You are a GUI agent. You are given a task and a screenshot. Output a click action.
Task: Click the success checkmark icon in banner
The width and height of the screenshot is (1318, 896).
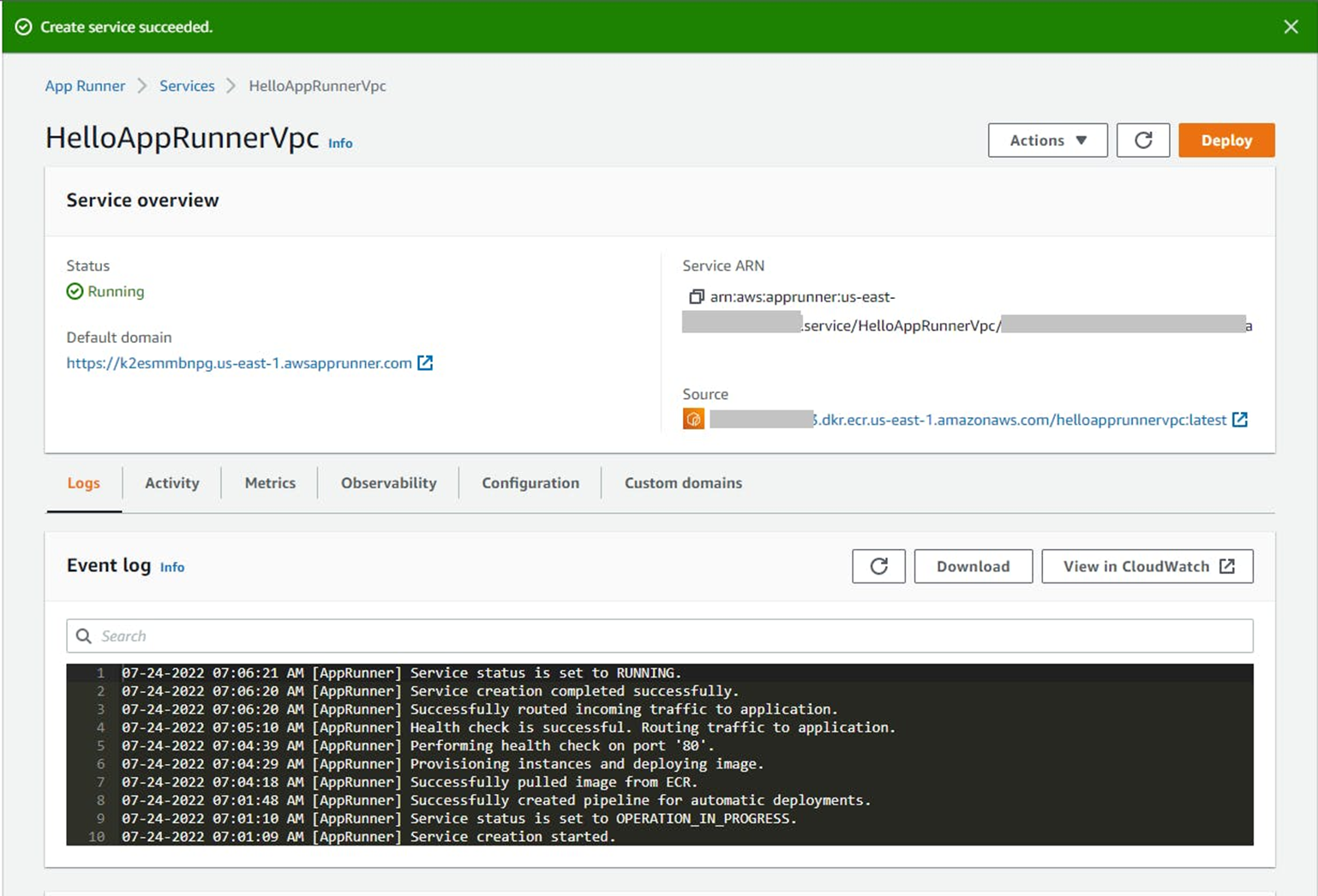[24, 27]
